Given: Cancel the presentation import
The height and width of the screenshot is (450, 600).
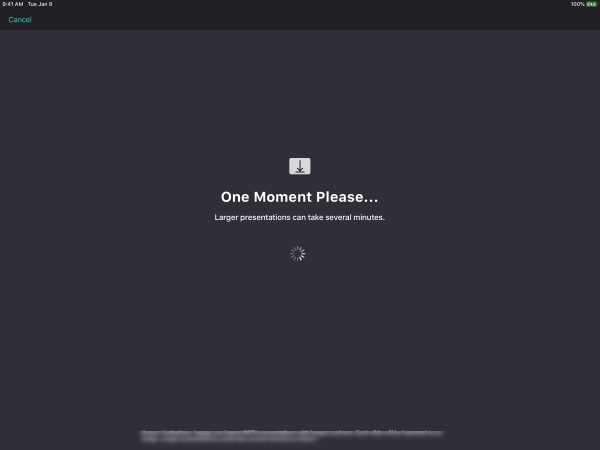Looking at the screenshot, I should coord(20,20).
